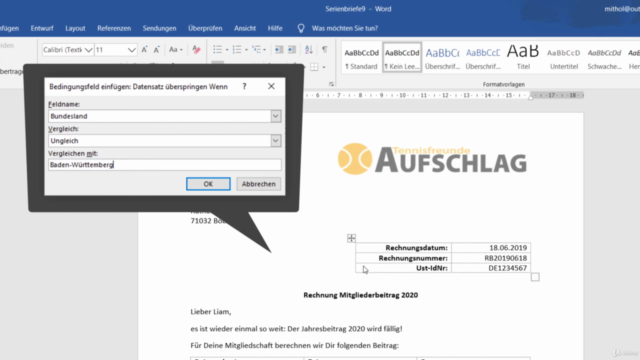Clear all formatting eraser icon
This screenshot has height=360, width=640.
196,50
